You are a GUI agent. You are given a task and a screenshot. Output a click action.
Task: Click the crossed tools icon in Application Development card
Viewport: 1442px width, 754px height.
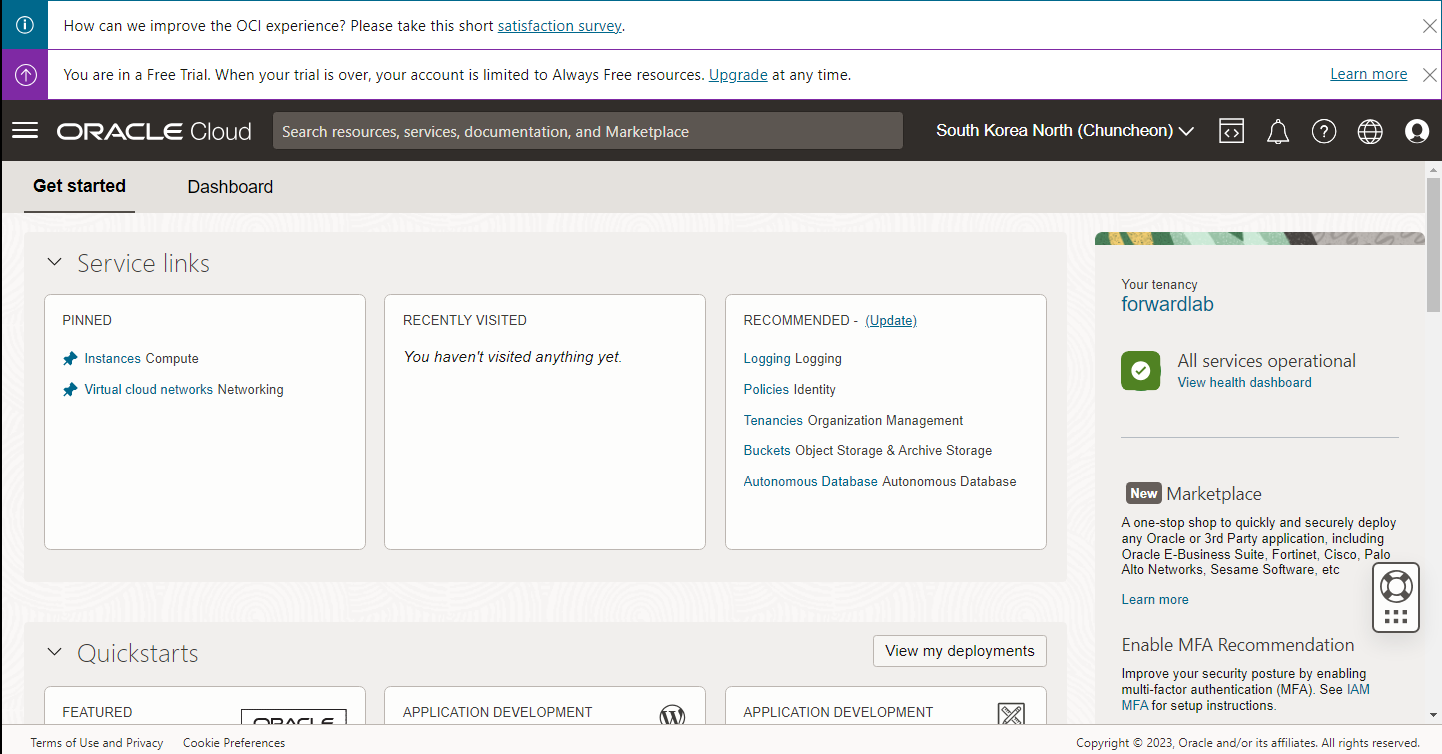point(1012,715)
